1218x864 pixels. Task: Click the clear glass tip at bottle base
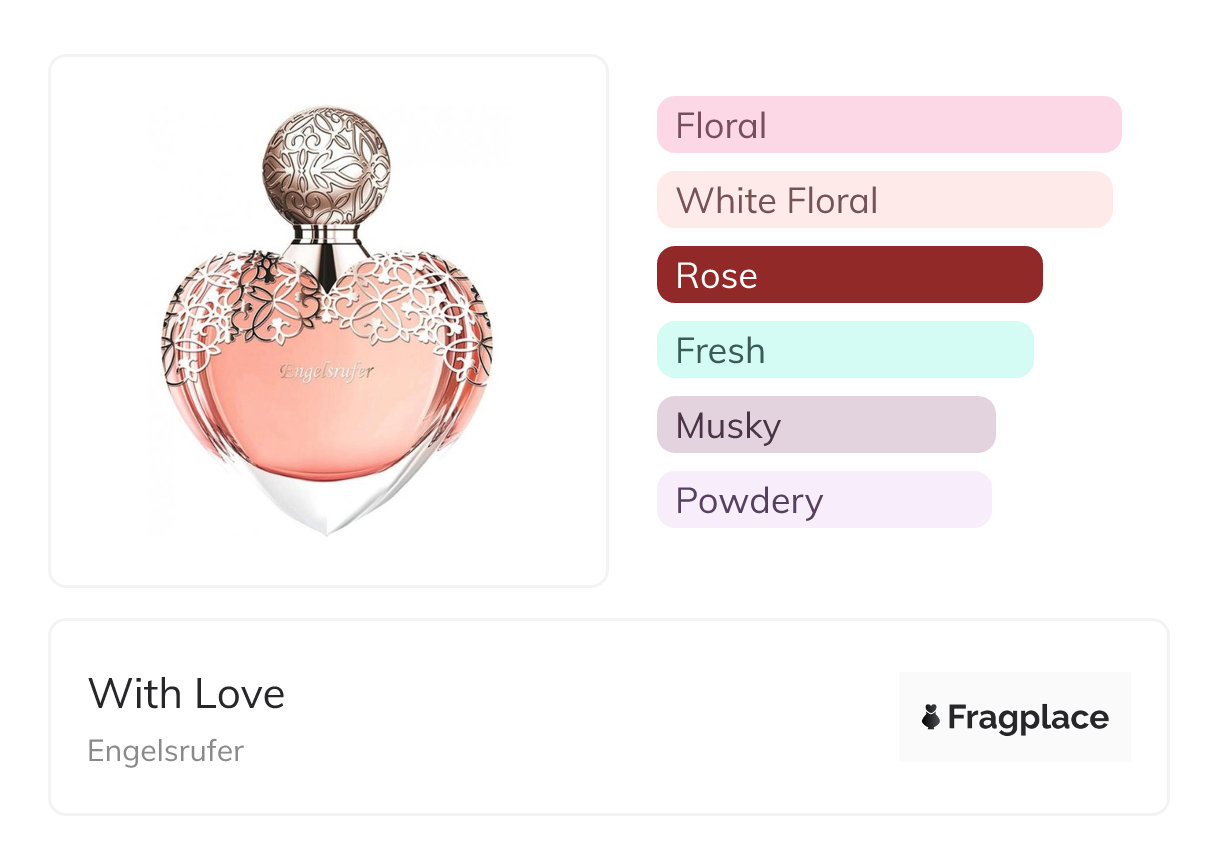(x=327, y=510)
